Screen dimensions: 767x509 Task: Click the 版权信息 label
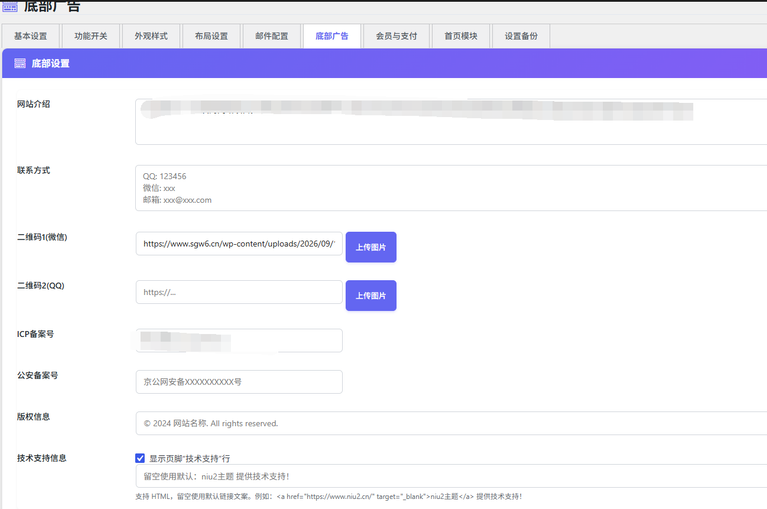click(33, 417)
